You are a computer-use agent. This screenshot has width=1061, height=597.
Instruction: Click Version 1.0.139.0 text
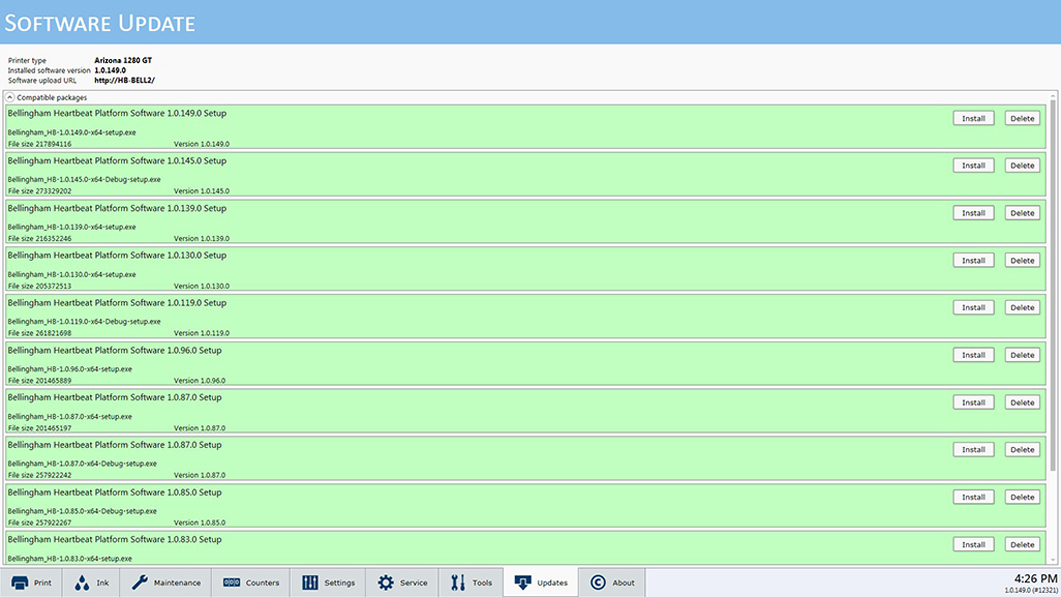(202, 239)
